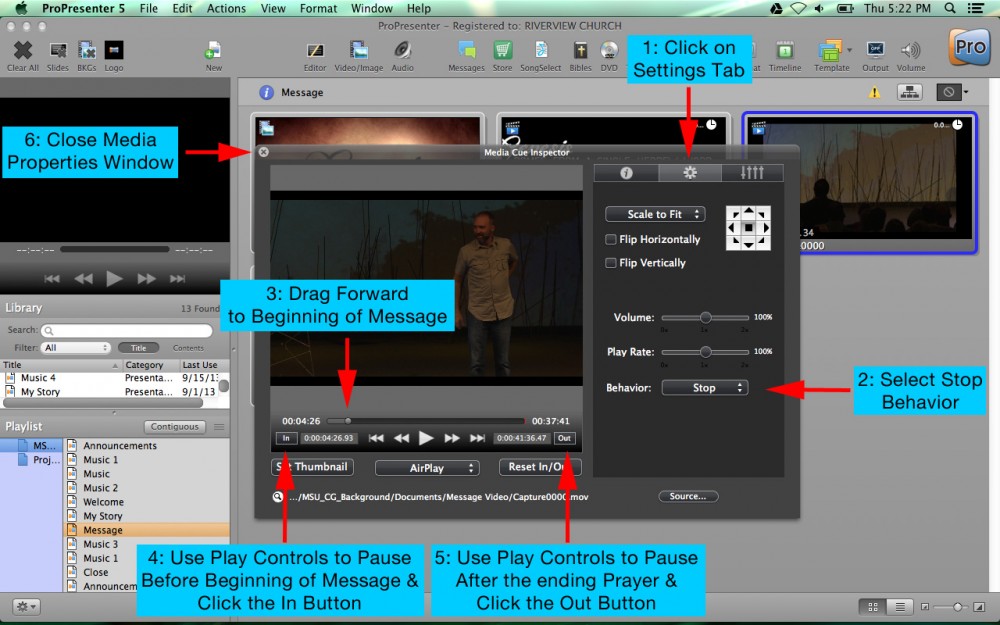Reveal file path with magnifier icon
This screenshot has height=625, width=1000.
click(x=278, y=497)
